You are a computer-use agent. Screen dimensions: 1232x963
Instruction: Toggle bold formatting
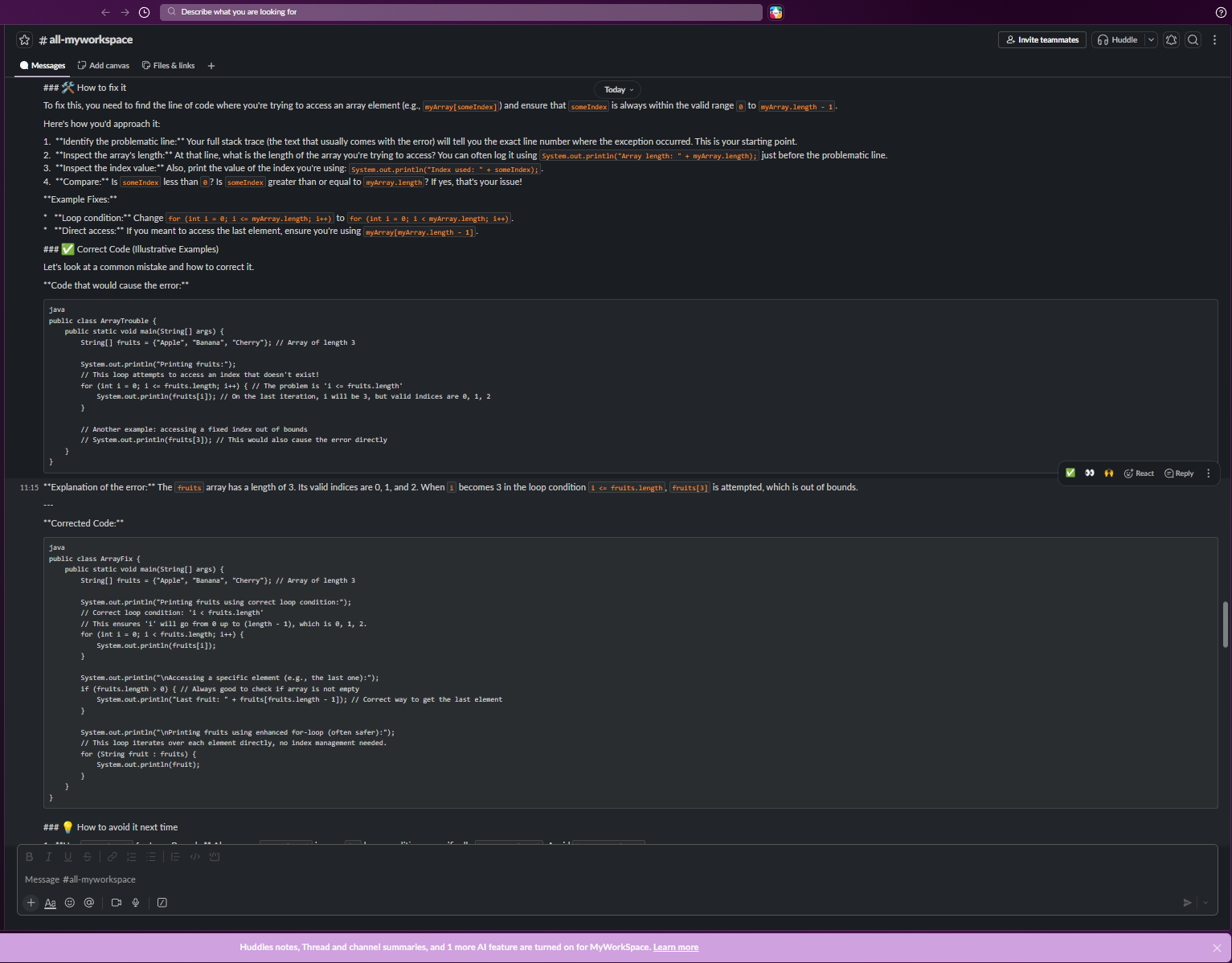pyautogui.click(x=30, y=857)
